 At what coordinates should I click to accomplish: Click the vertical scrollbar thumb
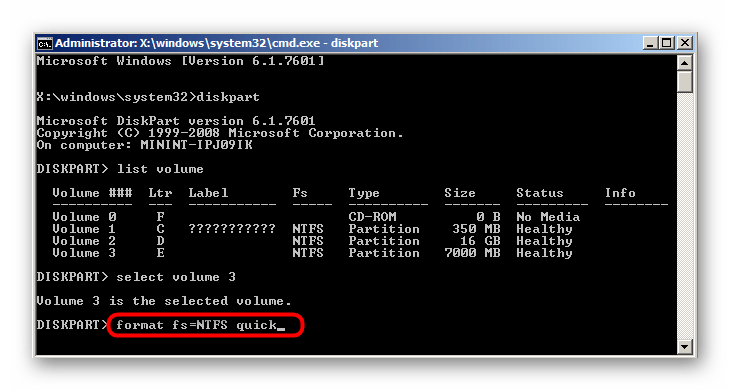[684, 82]
